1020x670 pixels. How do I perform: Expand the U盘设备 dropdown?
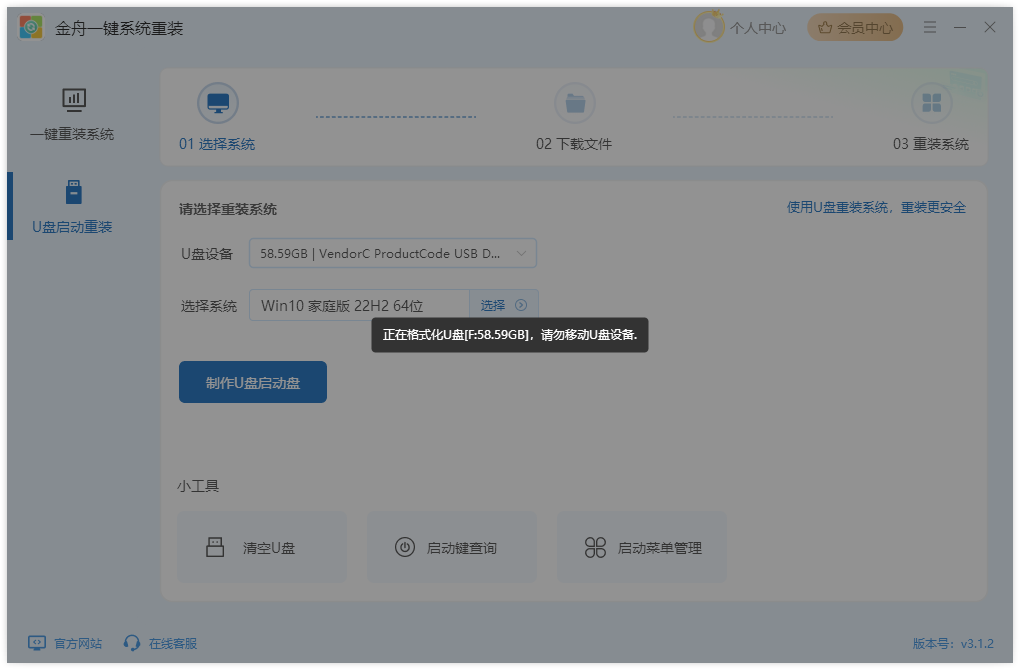click(393, 253)
